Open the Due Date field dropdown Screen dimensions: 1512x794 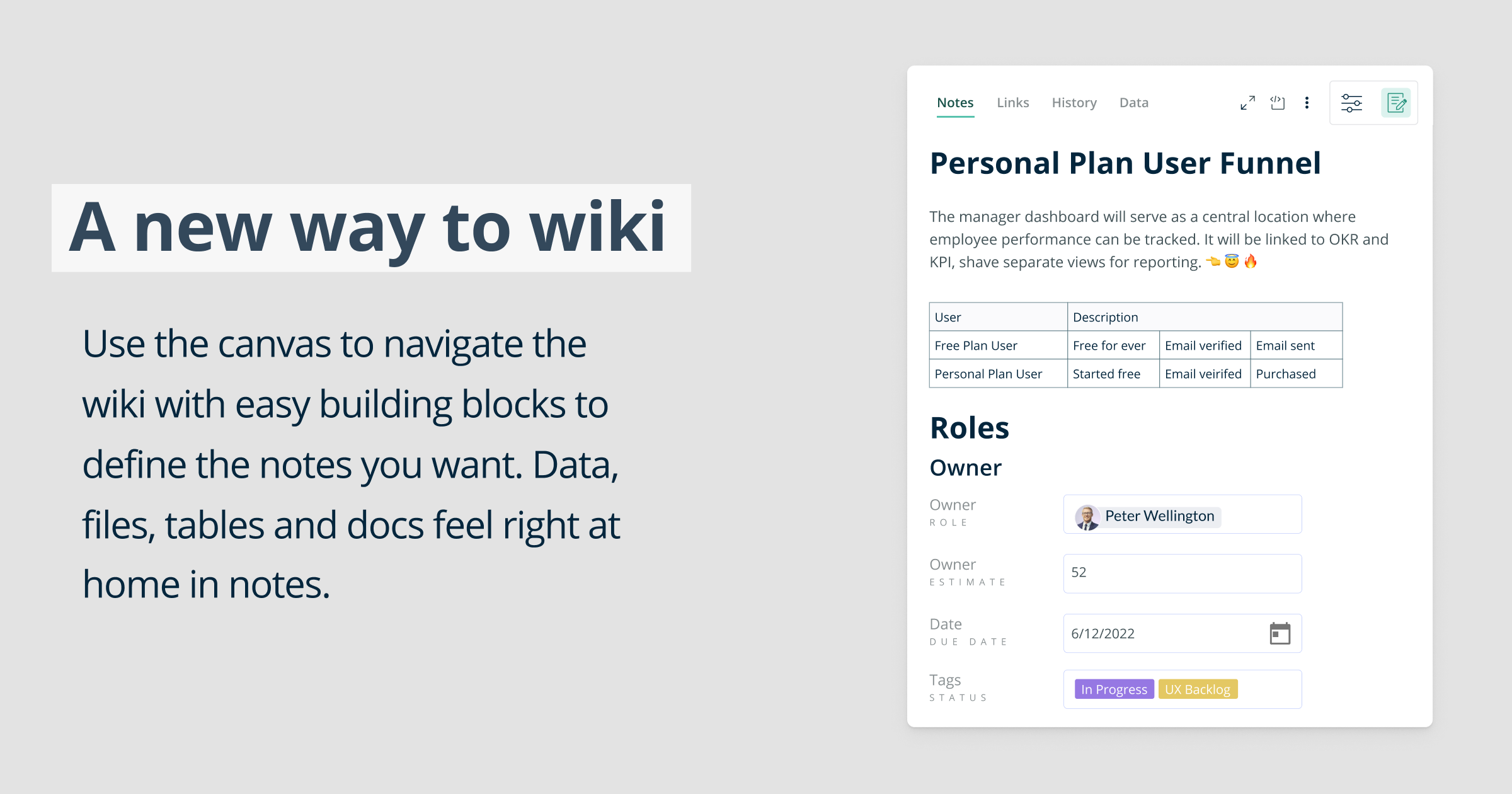coord(1182,633)
